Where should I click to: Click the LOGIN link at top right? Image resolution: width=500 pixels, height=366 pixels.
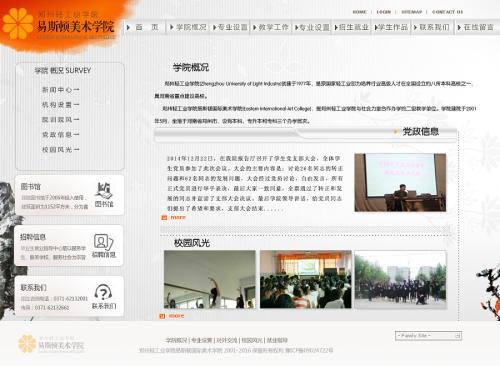click(x=383, y=12)
